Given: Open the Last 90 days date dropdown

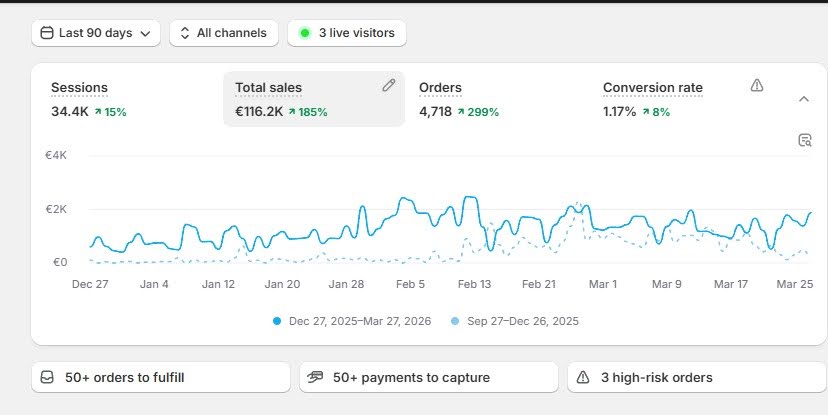Looking at the screenshot, I should pyautogui.click(x=96, y=33).
